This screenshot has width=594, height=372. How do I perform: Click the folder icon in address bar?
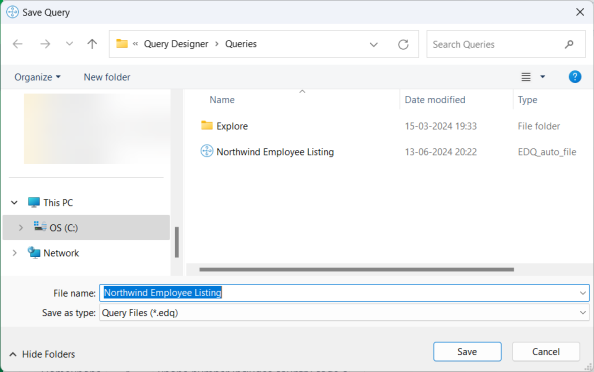point(122,44)
